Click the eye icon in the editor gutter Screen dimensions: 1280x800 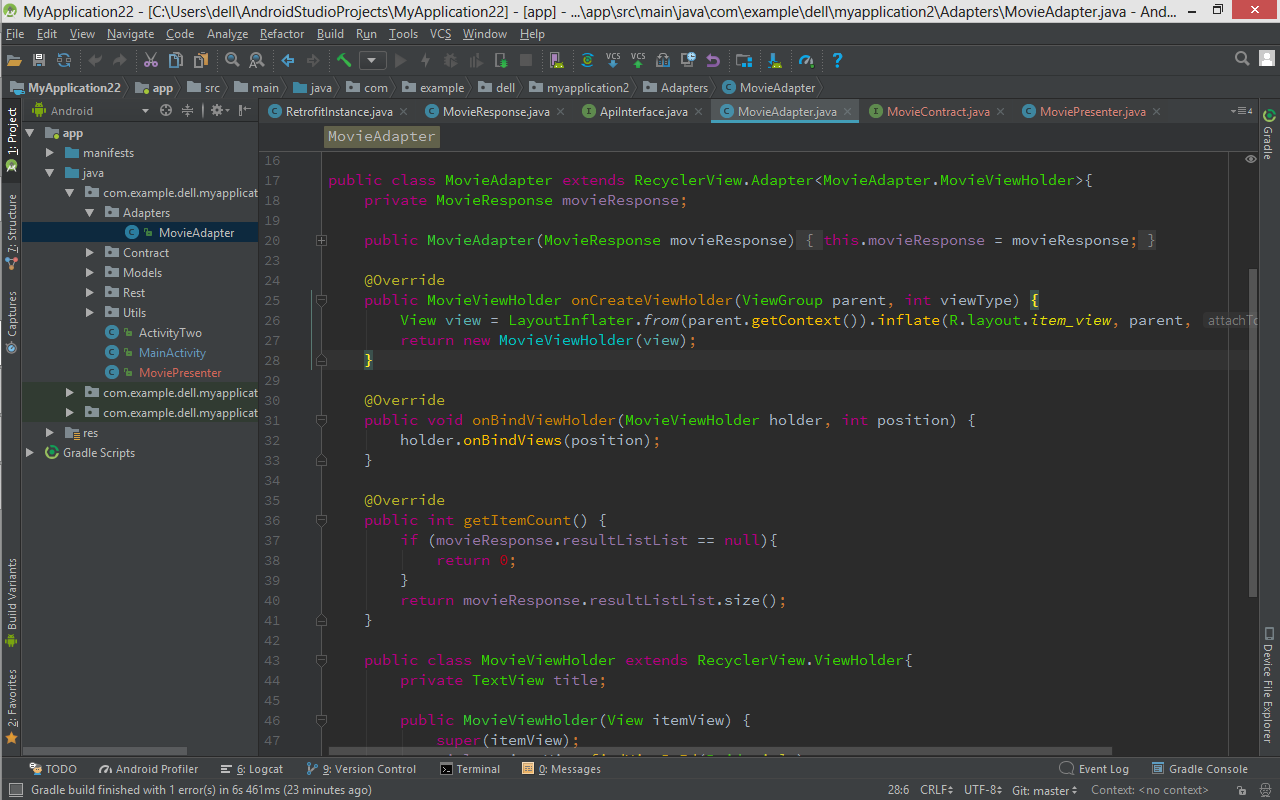coord(1250,158)
